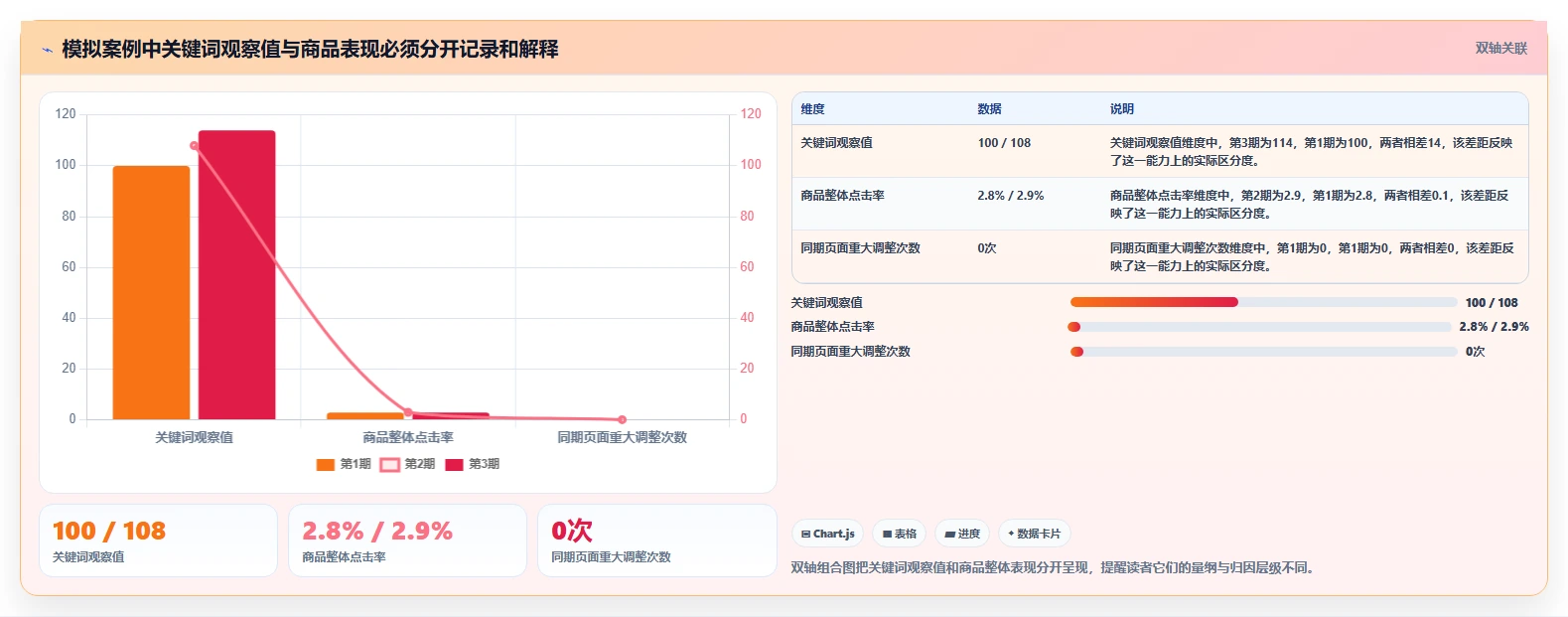Toggle the 第1期 legend item
The width and height of the screenshot is (1568, 617).
(x=344, y=464)
